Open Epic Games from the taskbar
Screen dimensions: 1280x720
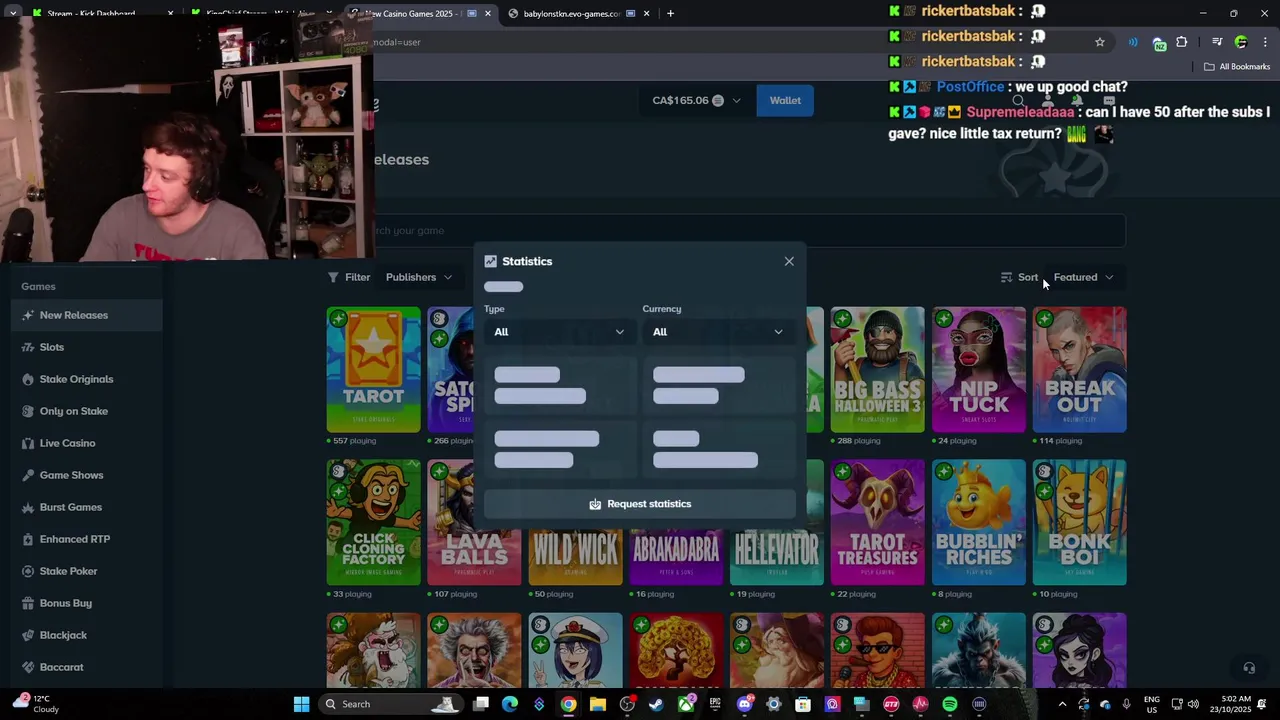tap(715, 704)
